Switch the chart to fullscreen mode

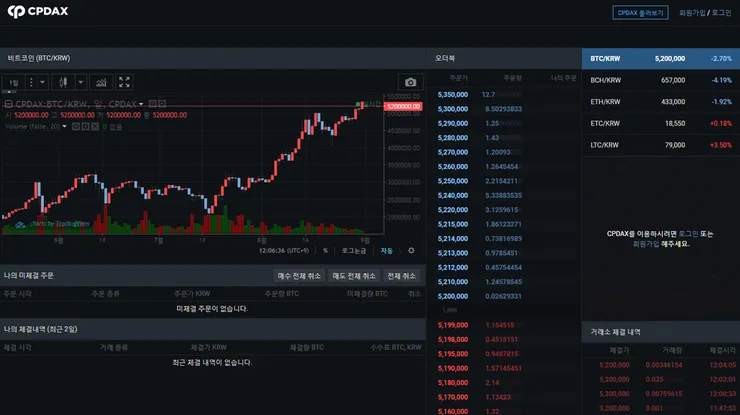tap(124, 83)
